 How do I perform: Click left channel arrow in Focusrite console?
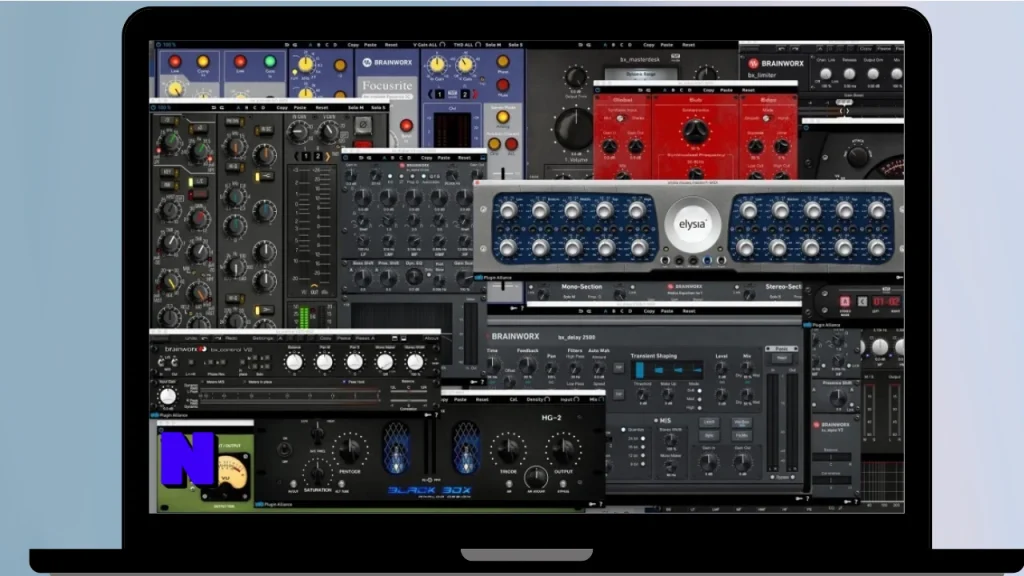click(x=430, y=95)
